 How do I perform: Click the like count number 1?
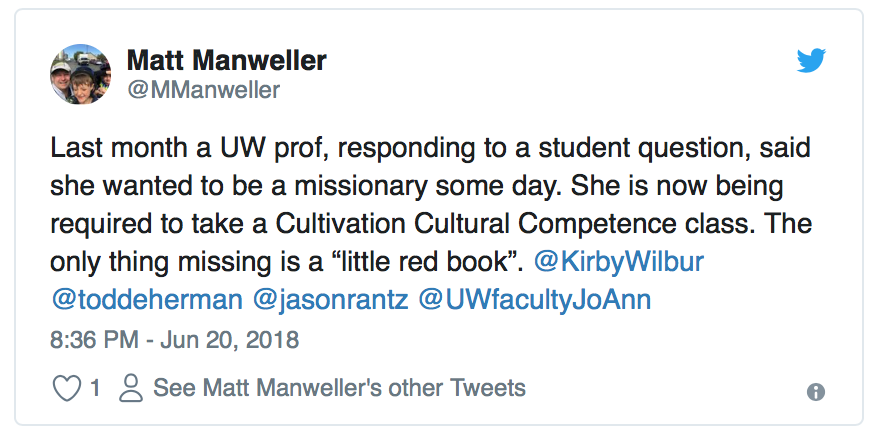tap(95, 387)
